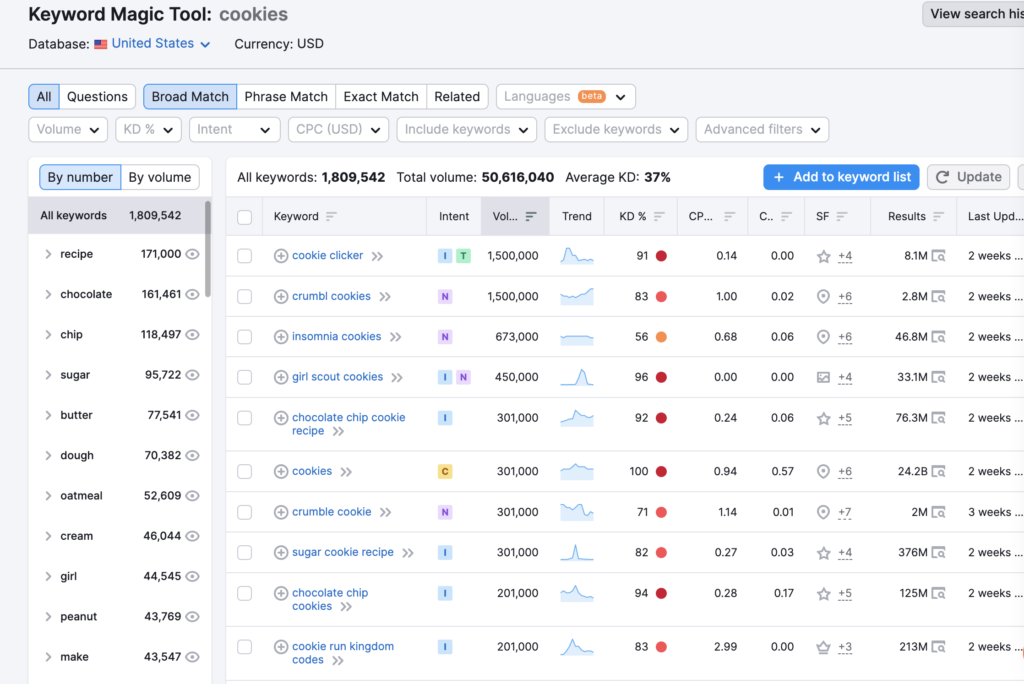Screen dimensions: 1024x684
Task: Click double-arrow icon next to crumble cookie
Action: point(385,512)
